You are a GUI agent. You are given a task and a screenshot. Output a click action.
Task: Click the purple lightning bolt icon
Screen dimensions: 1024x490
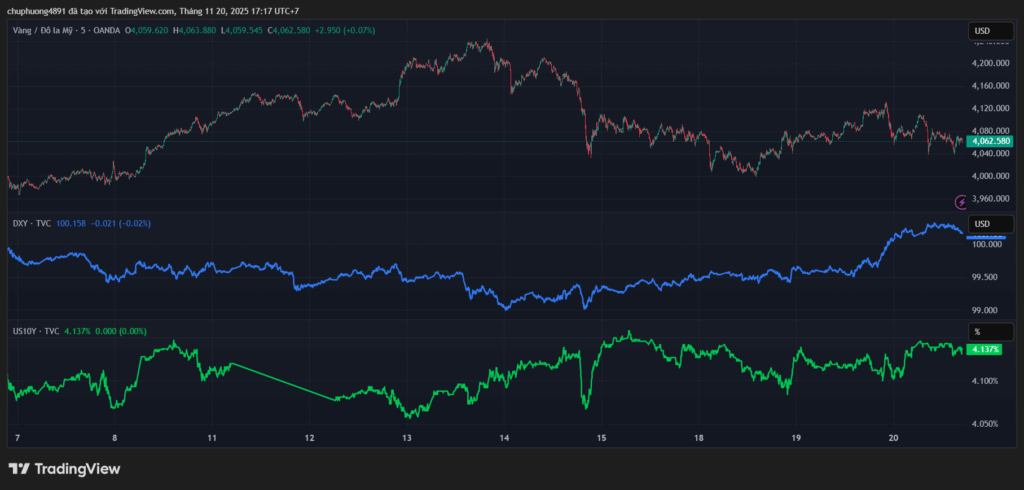(961, 202)
